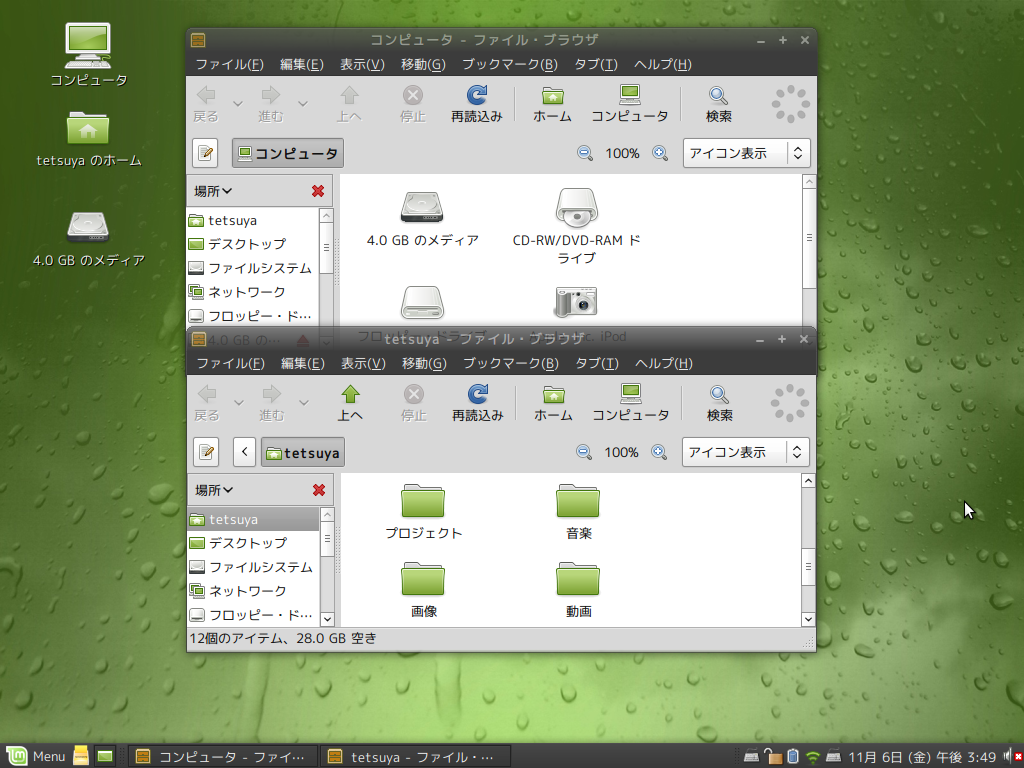Toggle text location entry in the コンピュータ window
This screenshot has width=1024, height=768.
pyautogui.click(x=206, y=153)
